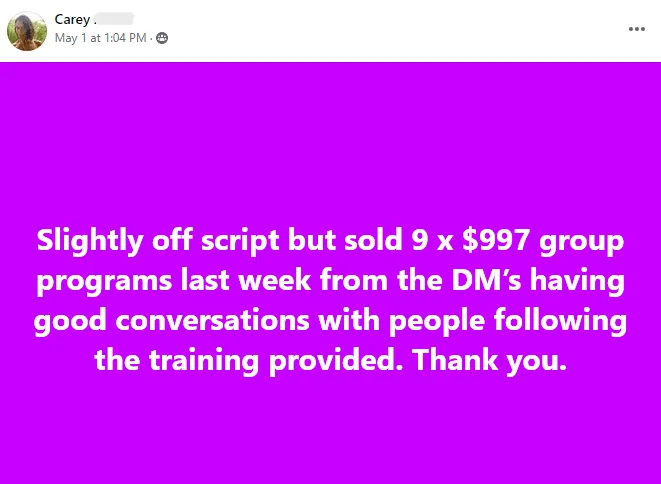Click the word "following" in the post
The width and height of the screenshot is (661, 484).
[560, 320]
